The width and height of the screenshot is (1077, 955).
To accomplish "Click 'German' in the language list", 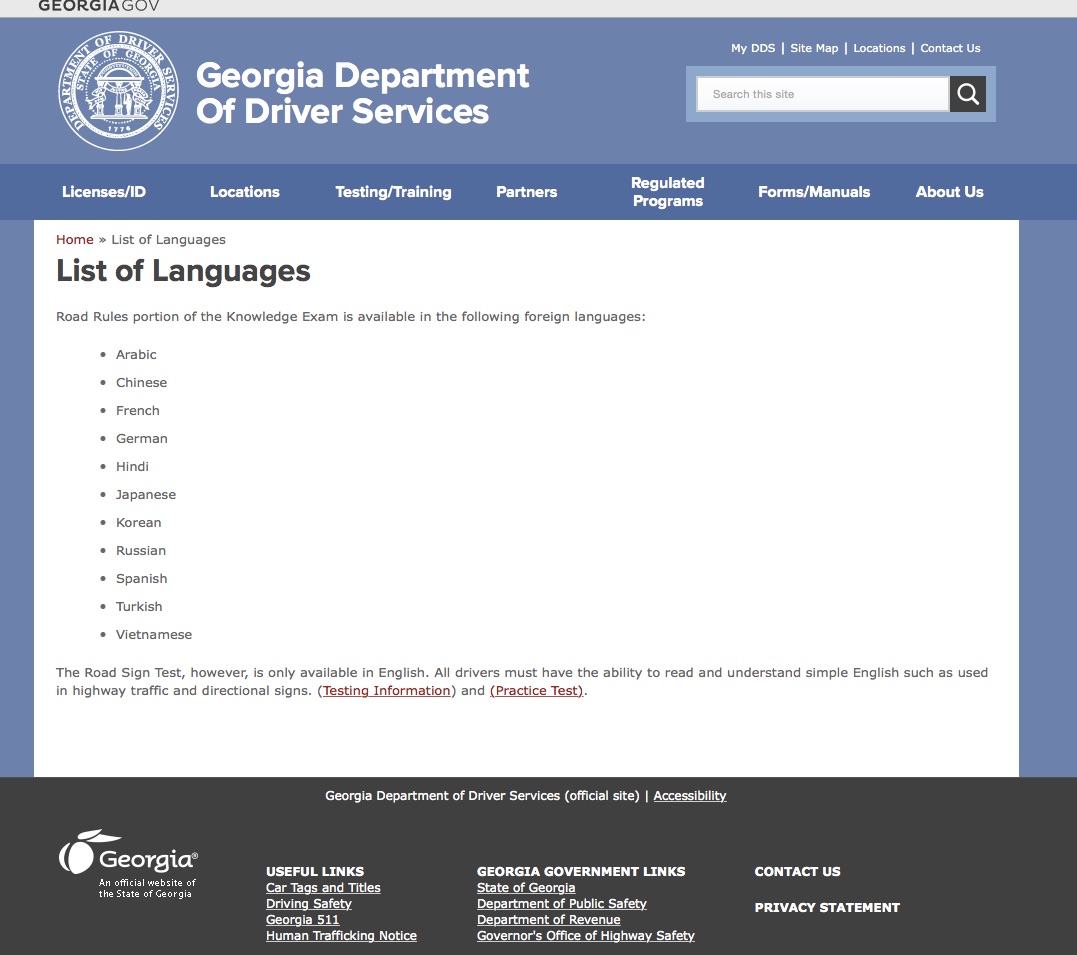I will point(141,438).
